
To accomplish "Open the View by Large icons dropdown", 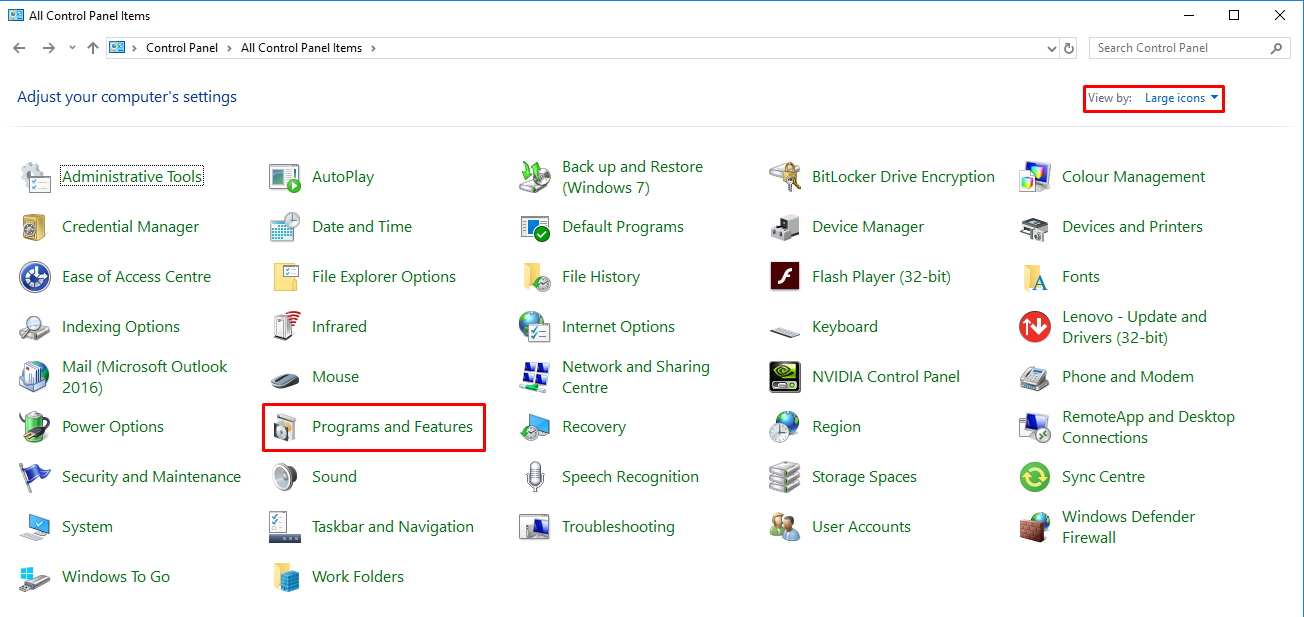I will coord(1182,98).
